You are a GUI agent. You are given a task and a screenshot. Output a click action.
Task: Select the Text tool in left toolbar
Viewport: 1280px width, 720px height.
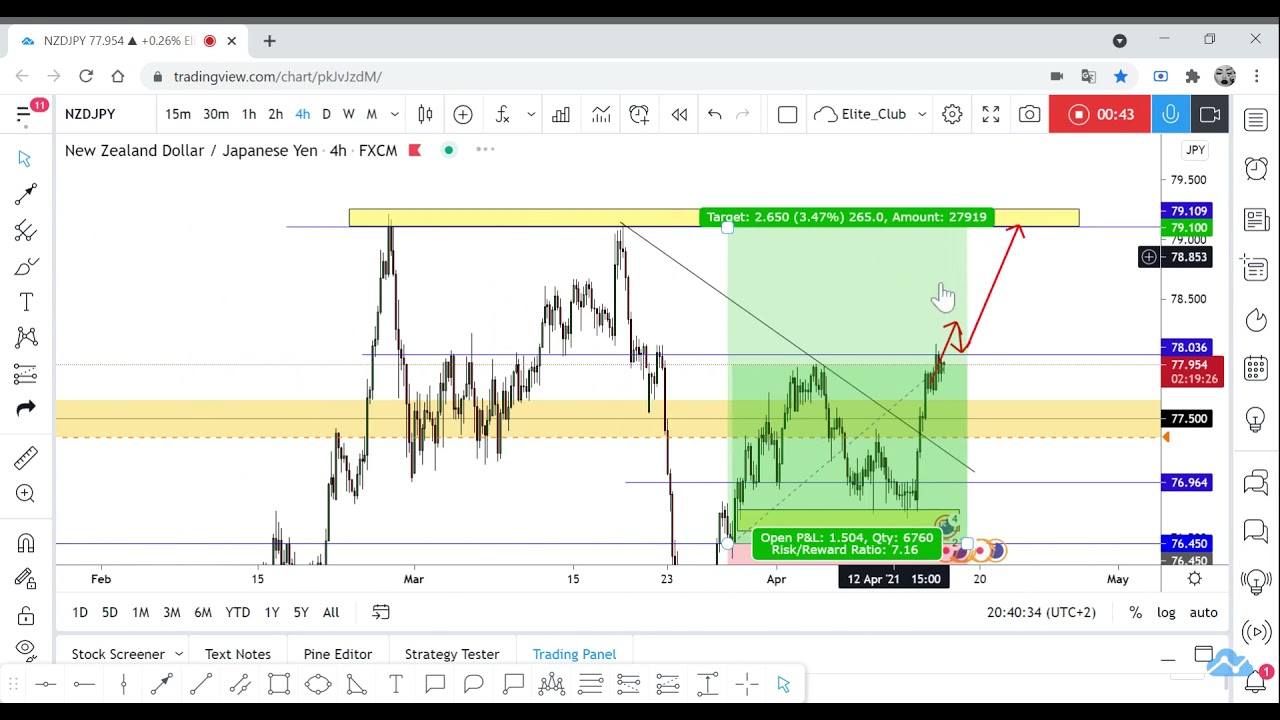pyautogui.click(x=26, y=302)
